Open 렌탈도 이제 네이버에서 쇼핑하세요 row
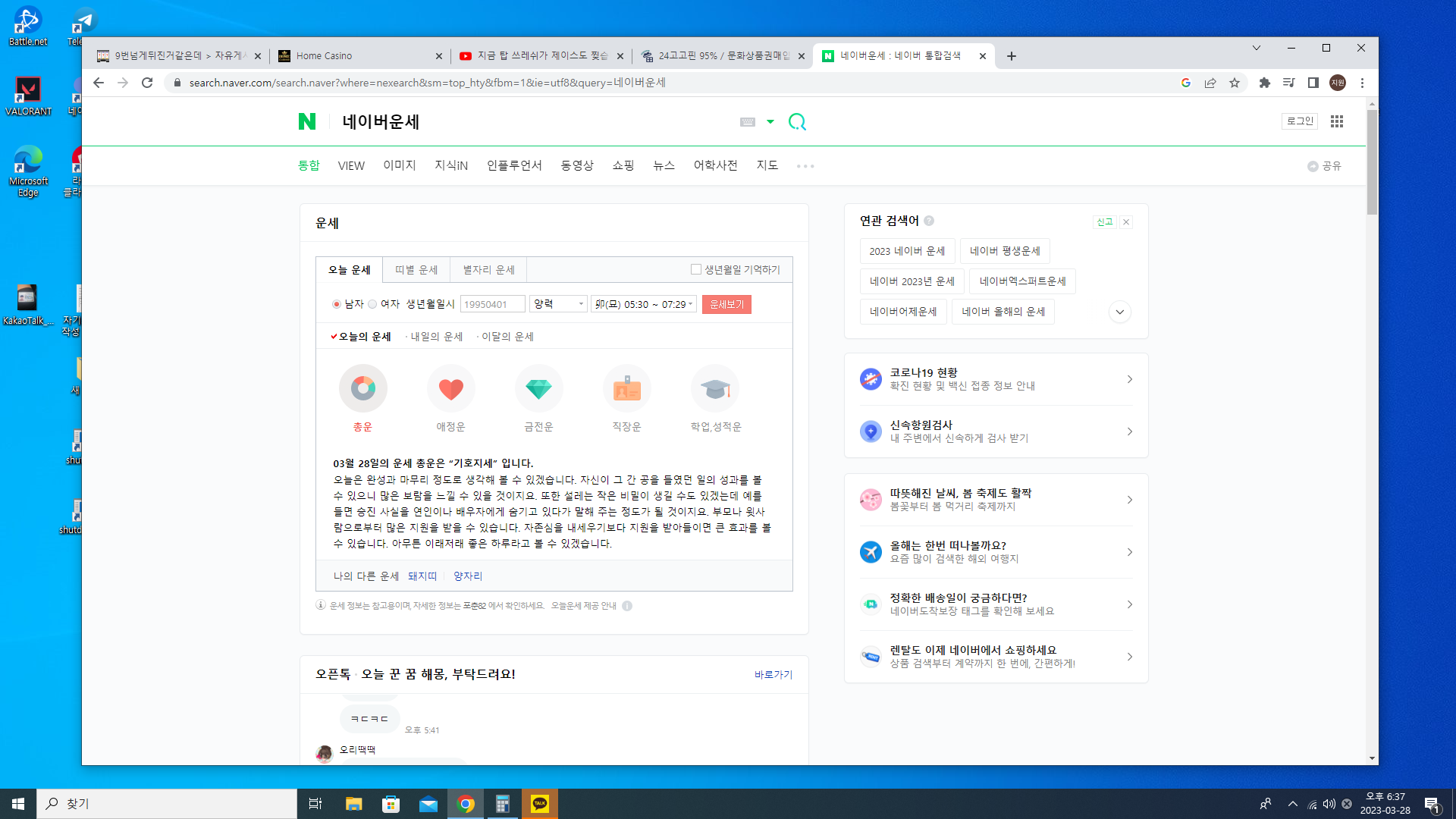Image resolution: width=1456 pixels, height=819 pixels. [x=996, y=657]
